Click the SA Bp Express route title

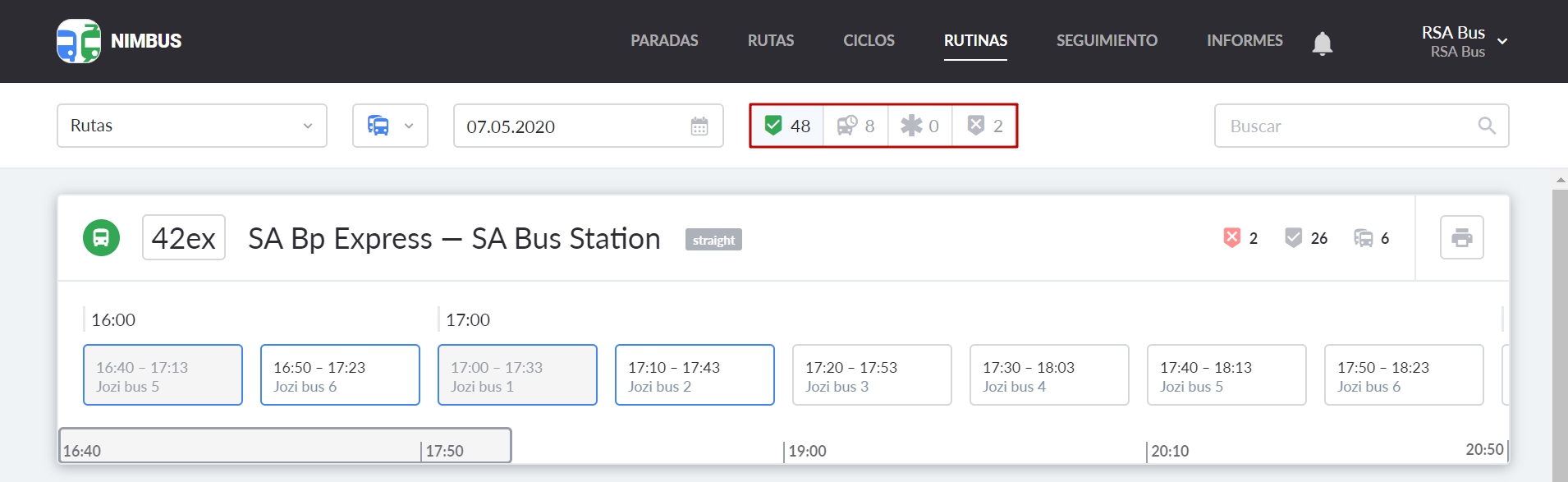[x=454, y=239]
